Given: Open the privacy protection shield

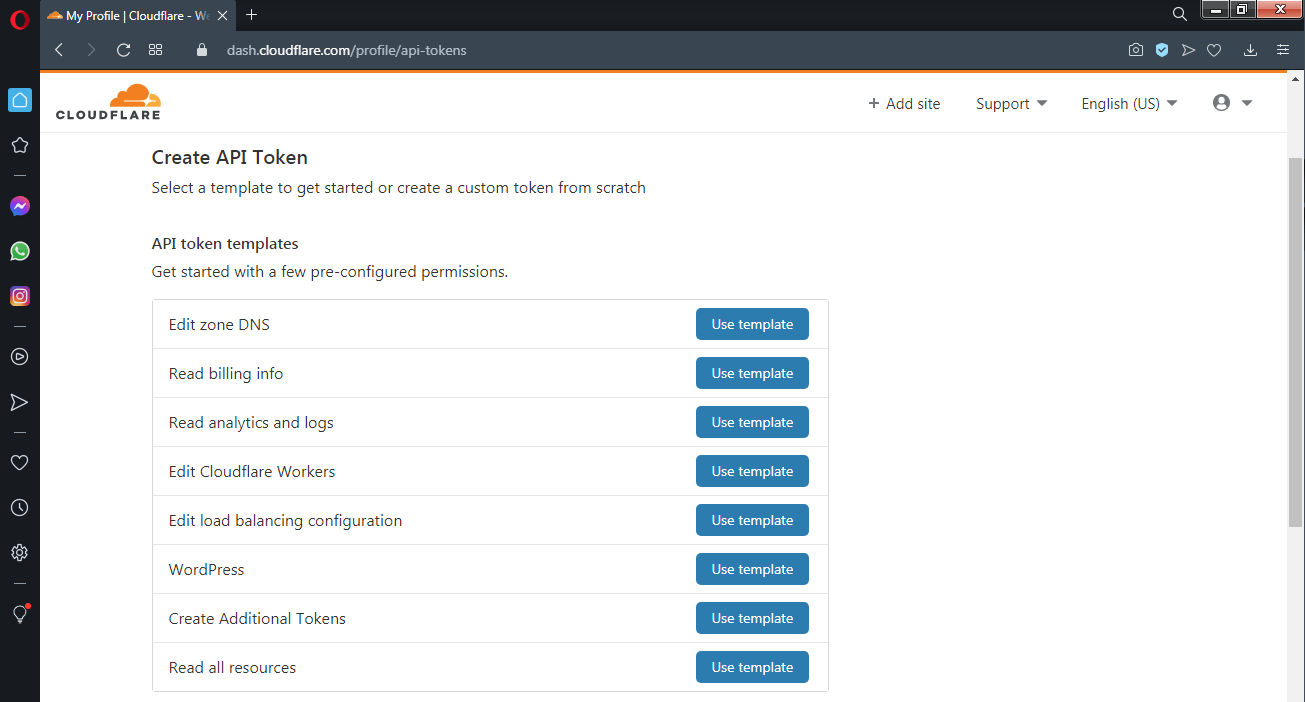Looking at the screenshot, I should point(1162,50).
